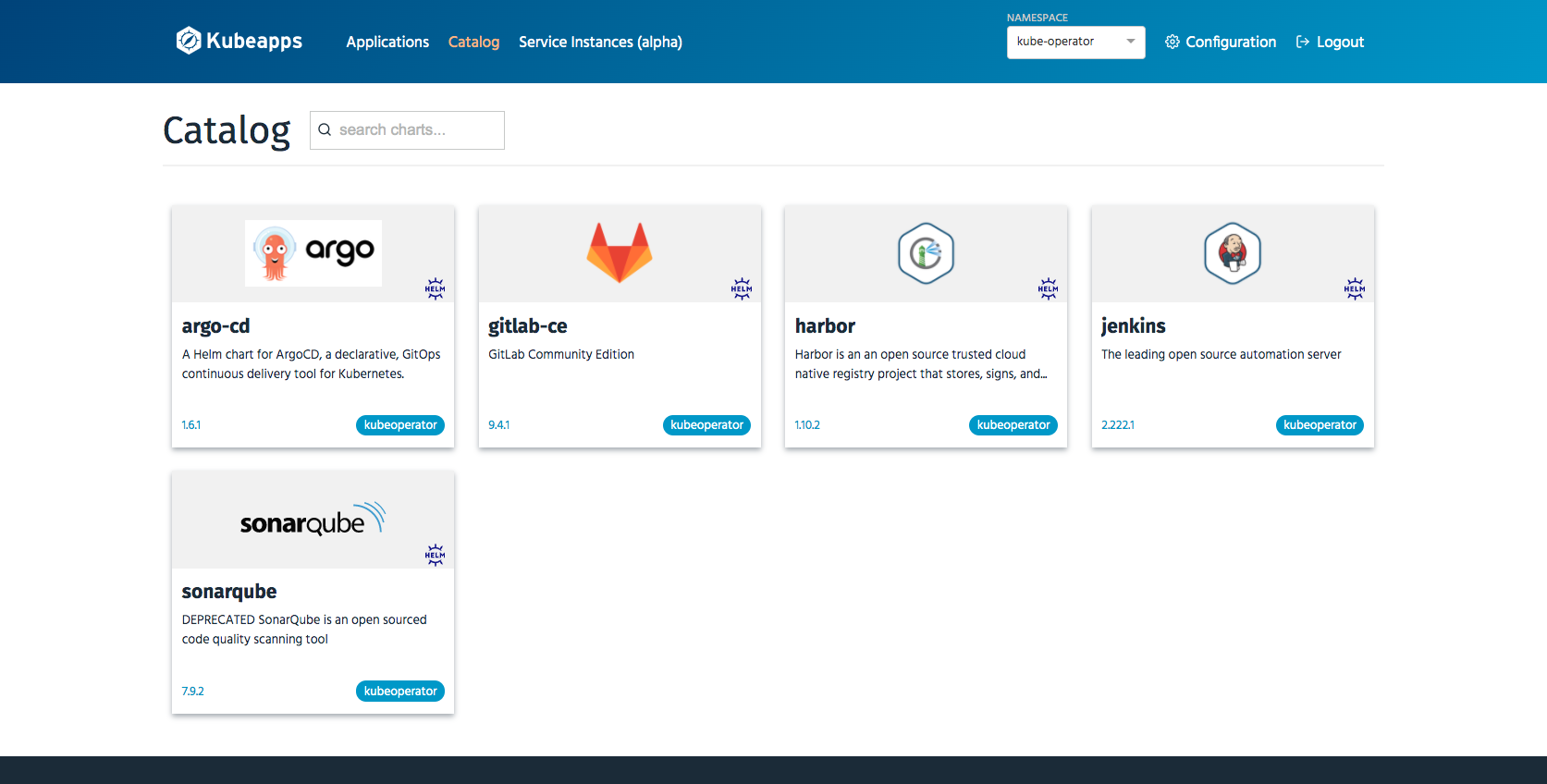Open Service Instances (alpha)
Screen dimensions: 1547x784
pyautogui.click(x=600, y=42)
